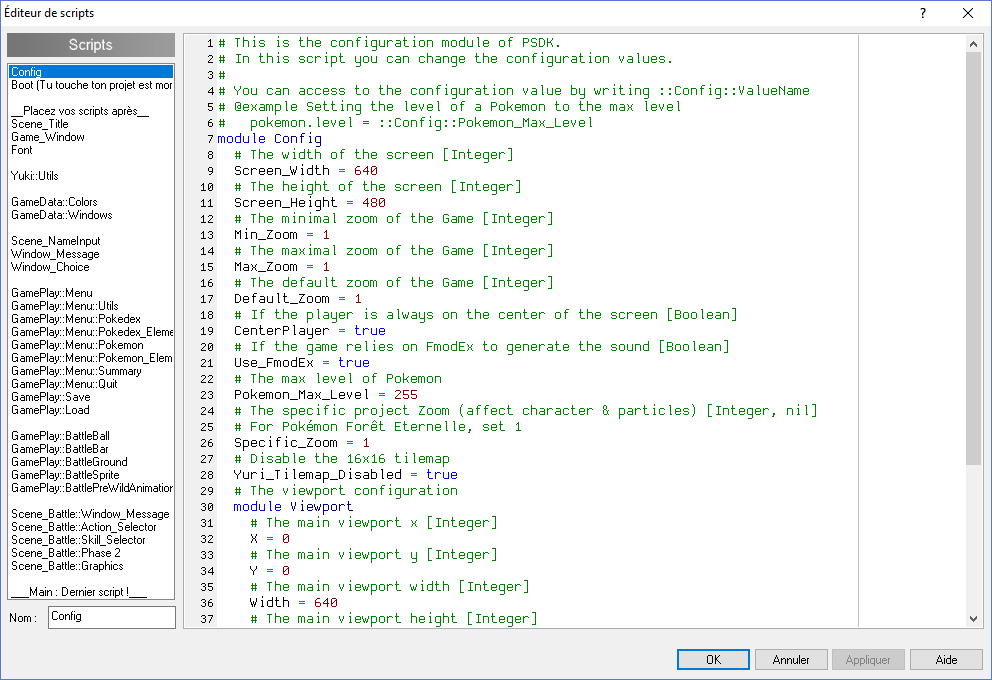Click the Pokemon_Max_Level value 255
The image size is (992, 680).
coord(406,395)
